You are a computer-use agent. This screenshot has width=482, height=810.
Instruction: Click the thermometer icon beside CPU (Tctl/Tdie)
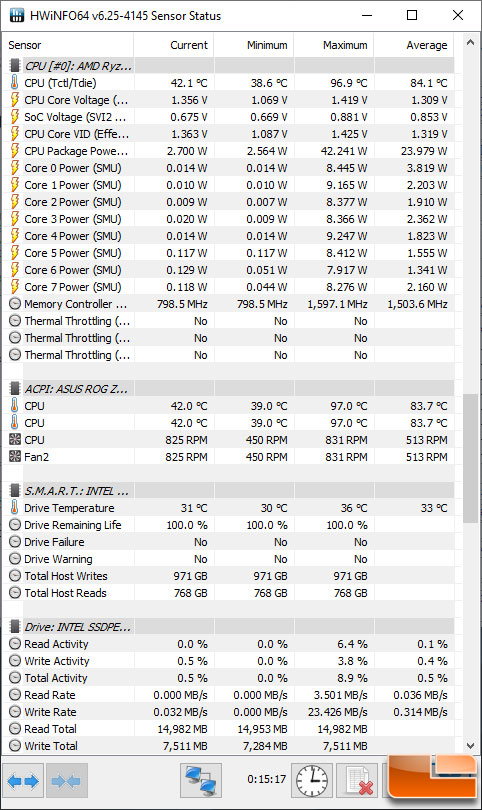pyautogui.click(x=14, y=83)
